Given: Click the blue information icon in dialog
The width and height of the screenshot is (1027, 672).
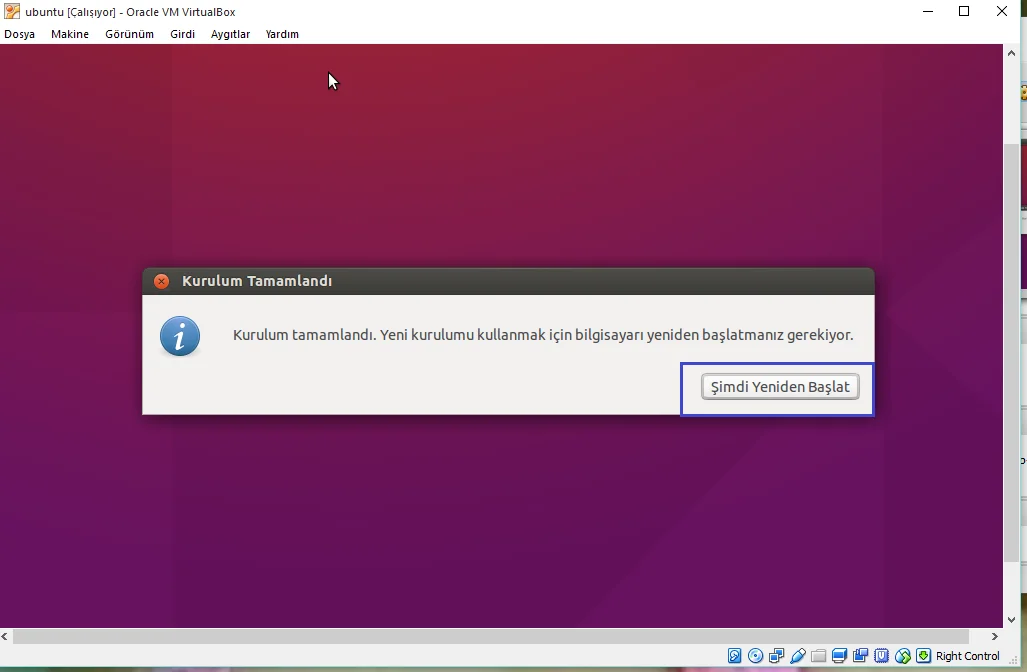Looking at the screenshot, I should point(180,338).
